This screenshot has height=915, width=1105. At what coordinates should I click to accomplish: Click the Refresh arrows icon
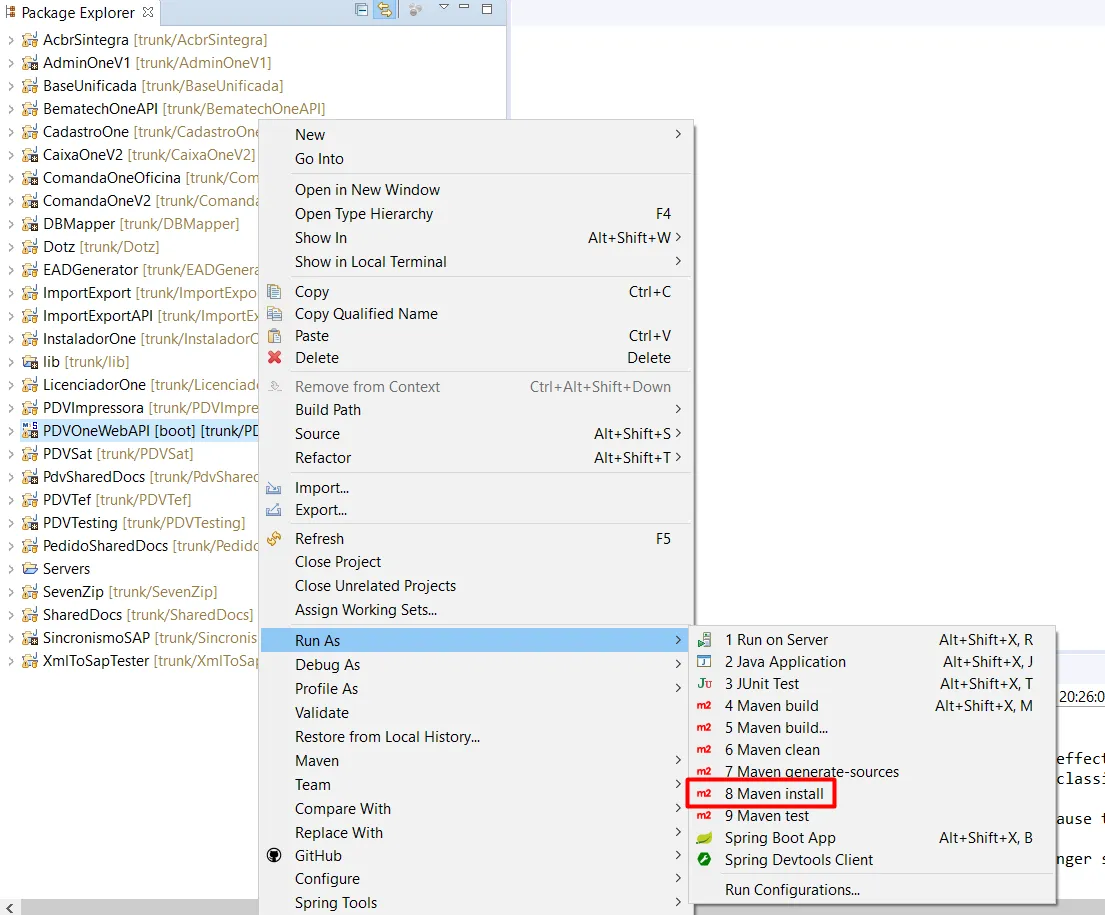pos(274,539)
